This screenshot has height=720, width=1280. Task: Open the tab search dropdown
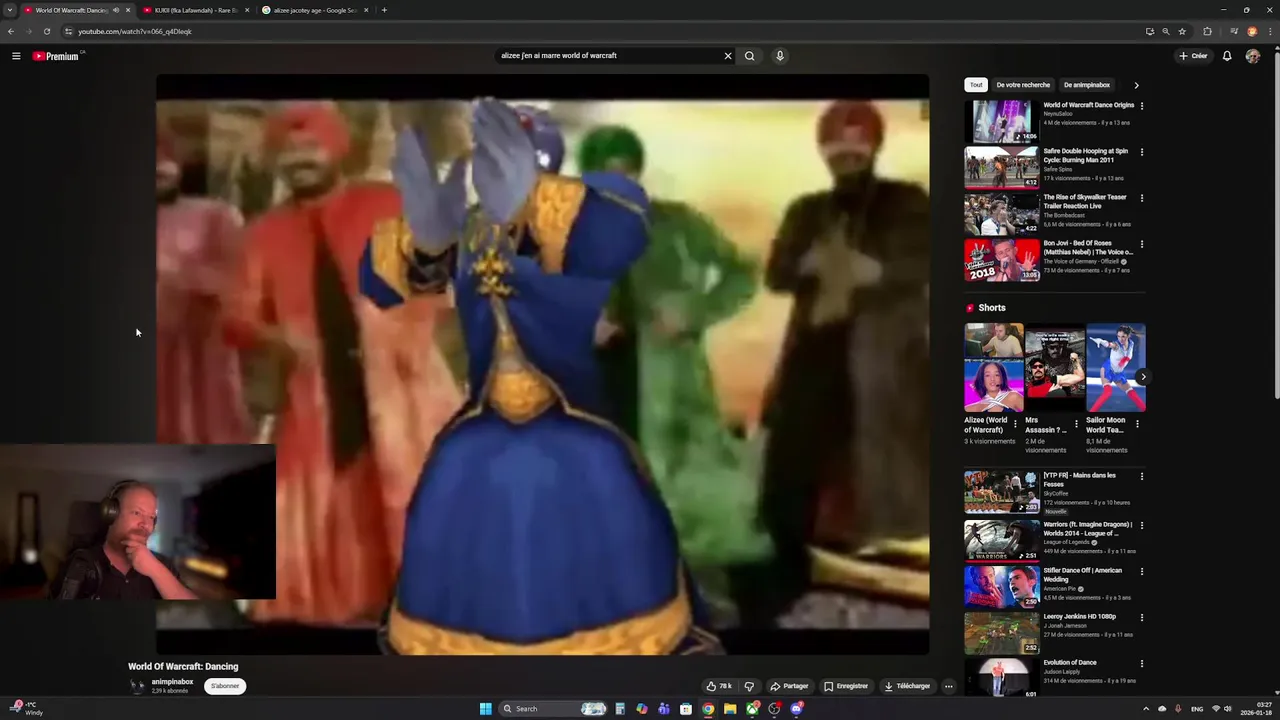(10, 10)
